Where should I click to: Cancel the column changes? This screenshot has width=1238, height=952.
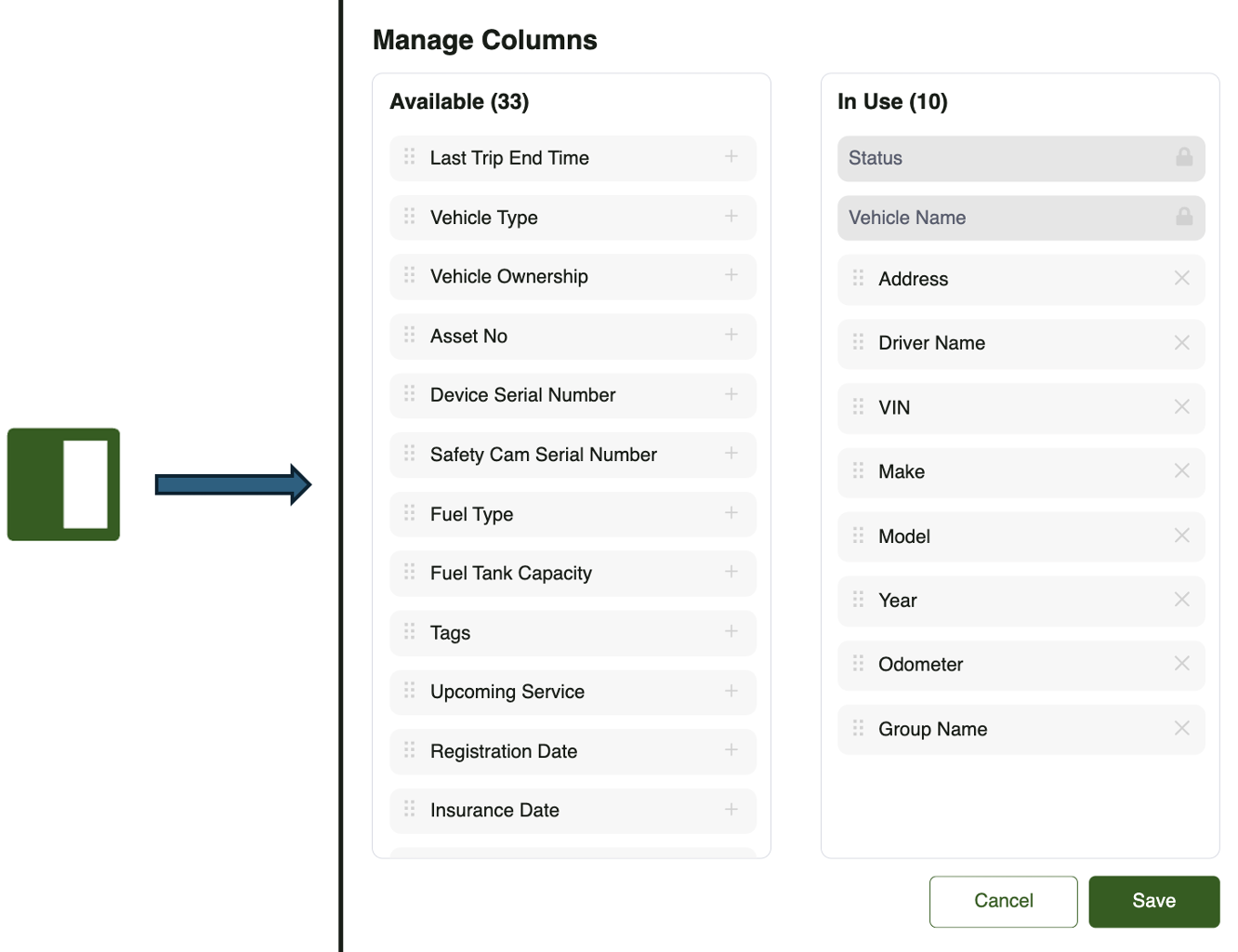point(1004,901)
